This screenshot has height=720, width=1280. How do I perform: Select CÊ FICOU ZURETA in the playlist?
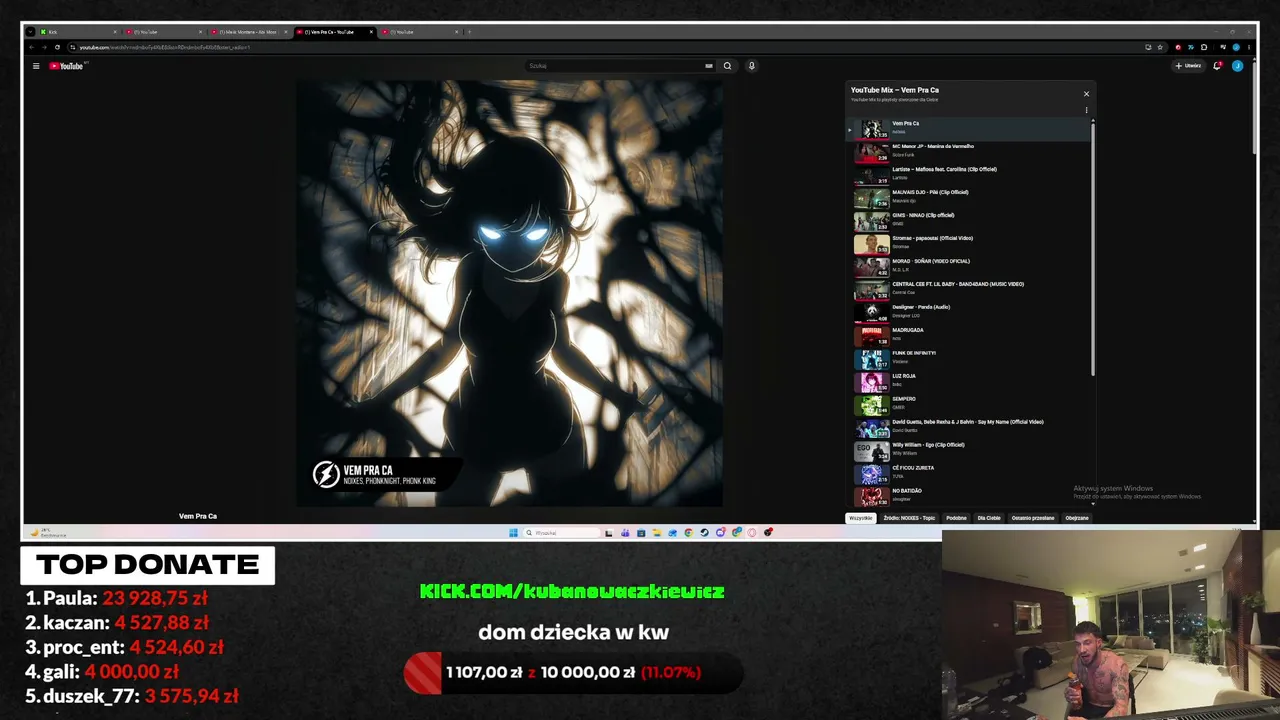(x=968, y=473)
